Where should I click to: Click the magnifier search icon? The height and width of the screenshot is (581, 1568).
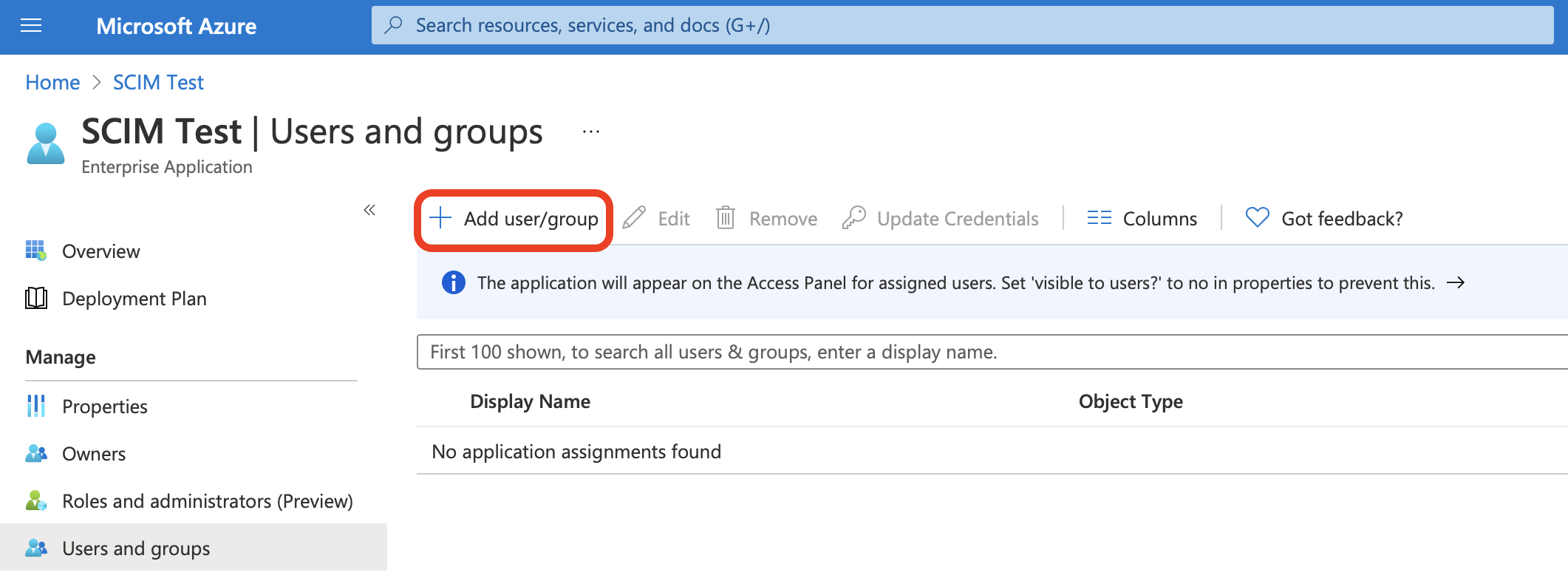pyautogui.click(x=394, y=25)
